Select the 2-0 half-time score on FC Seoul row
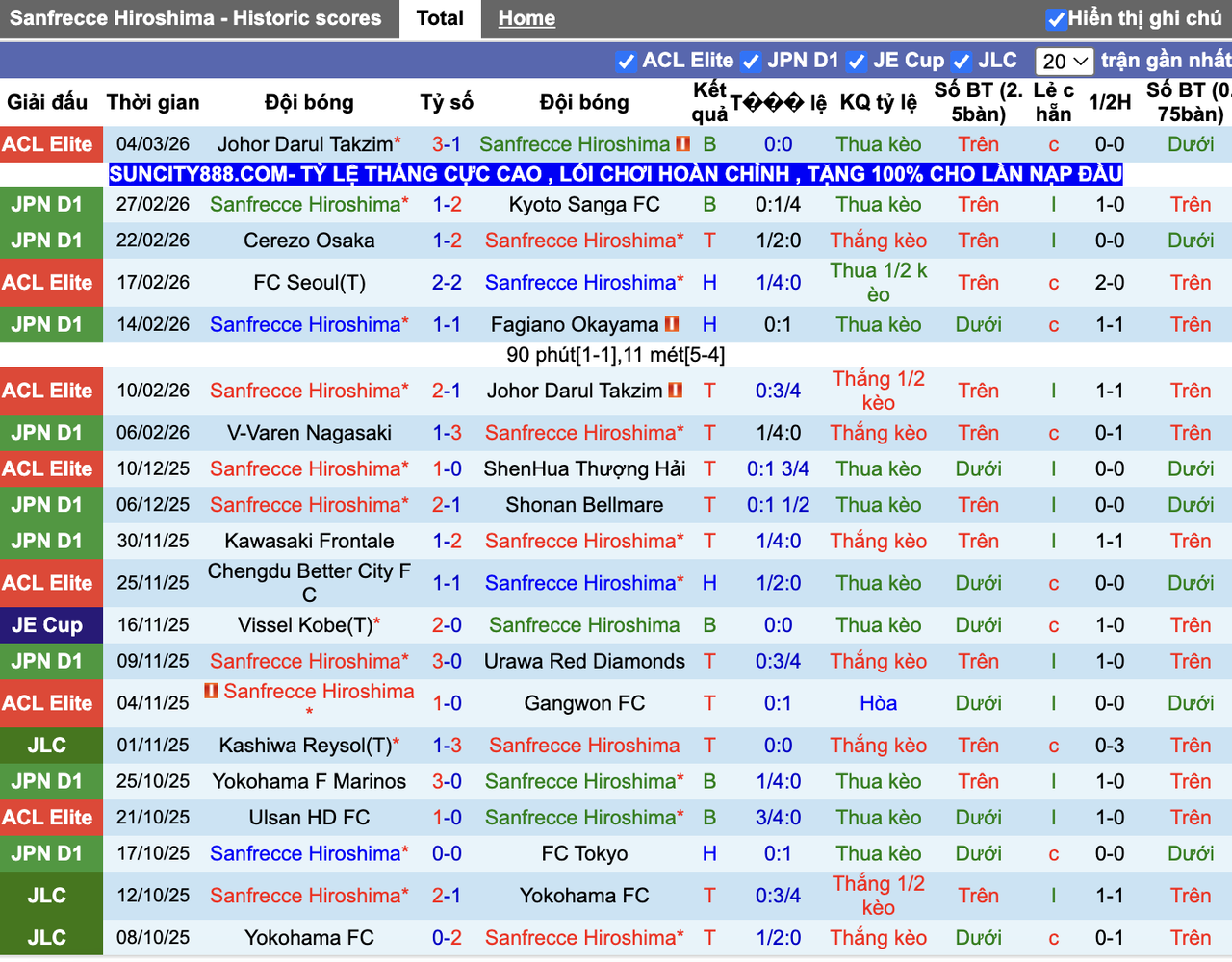The height and width of the screenshot is (962, 1232). point(1110,283)
